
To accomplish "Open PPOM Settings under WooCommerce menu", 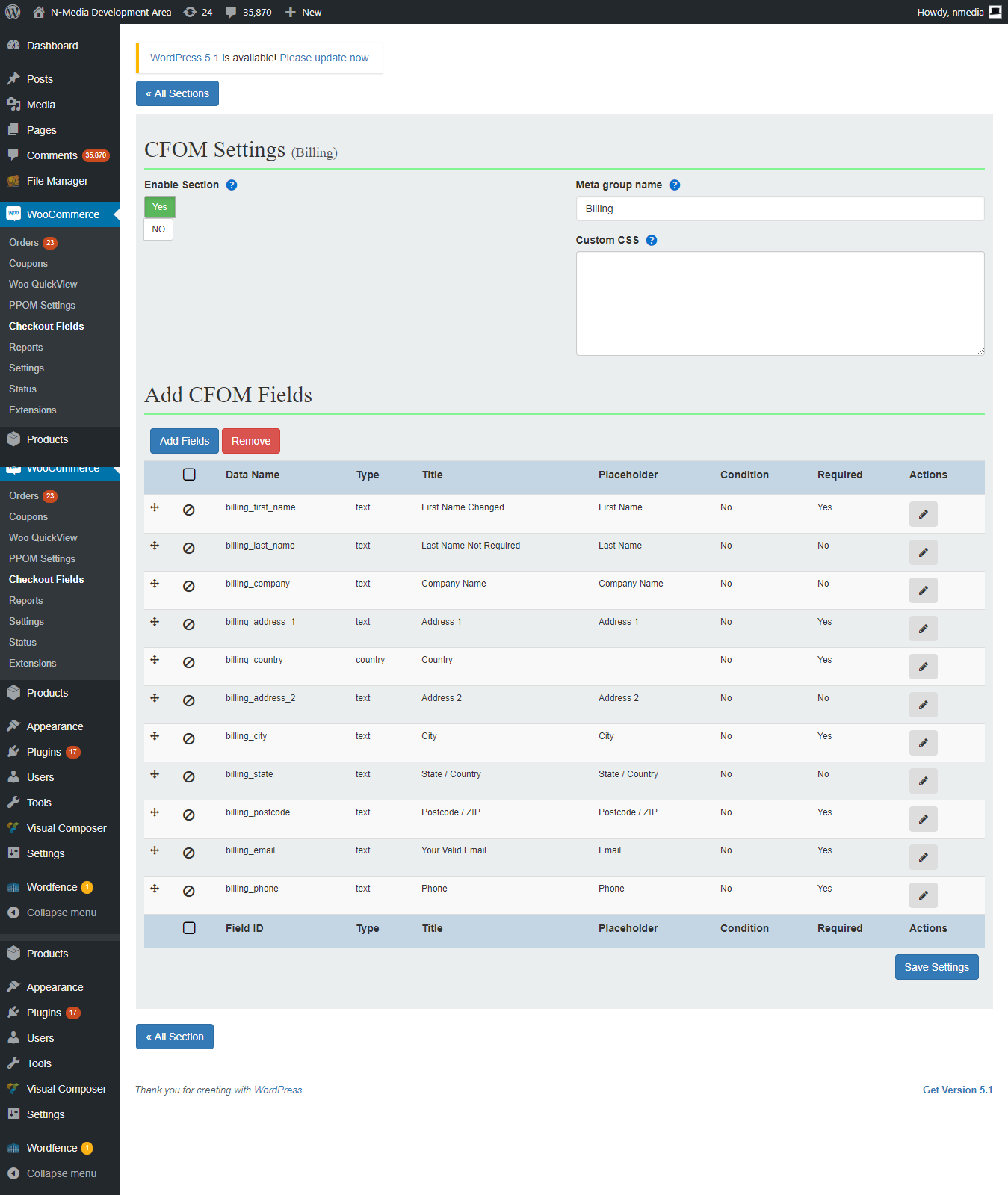I will click(x=42, y=305).
